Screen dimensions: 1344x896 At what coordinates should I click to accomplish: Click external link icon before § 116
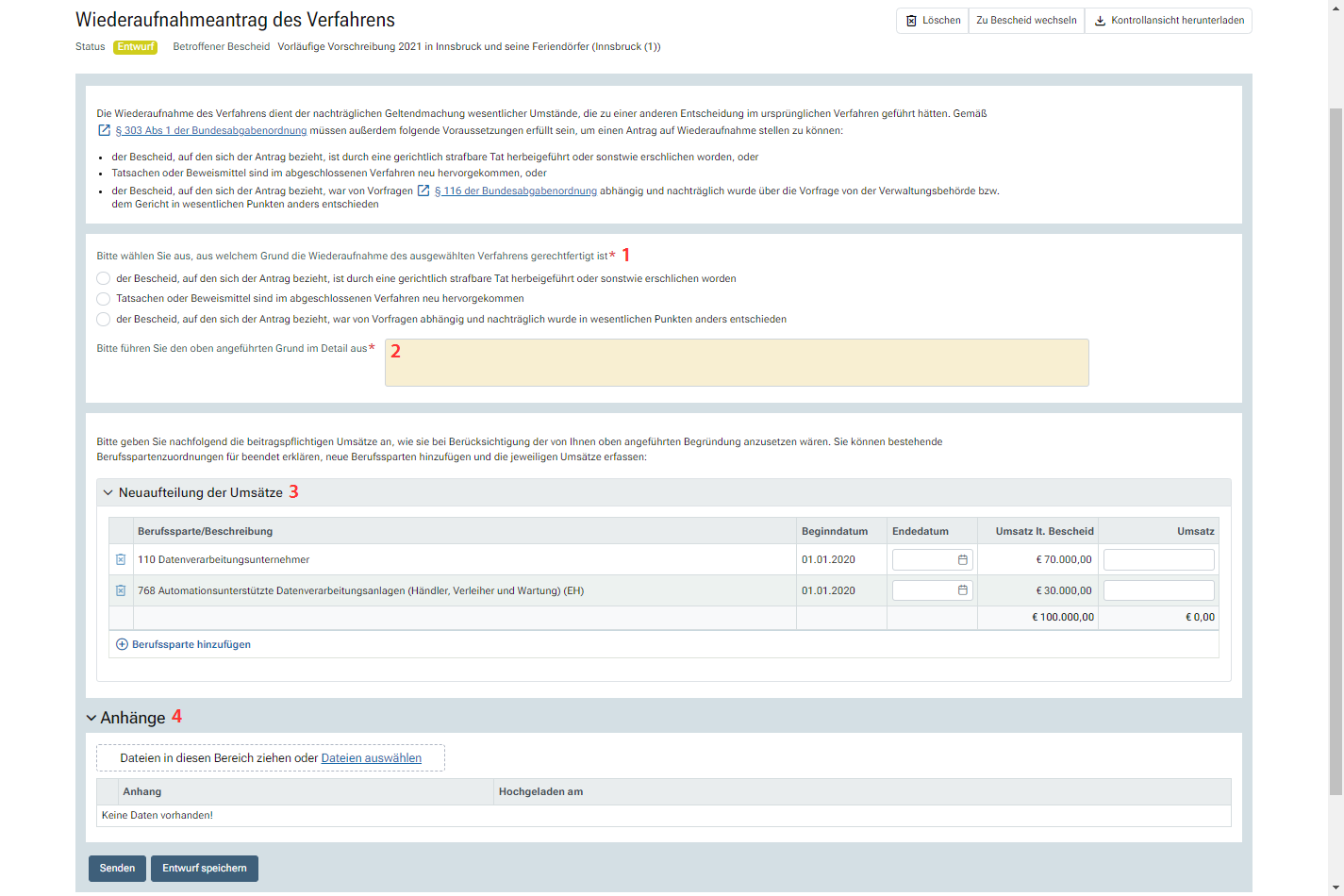pyautogui.click(x=423, y=191)
